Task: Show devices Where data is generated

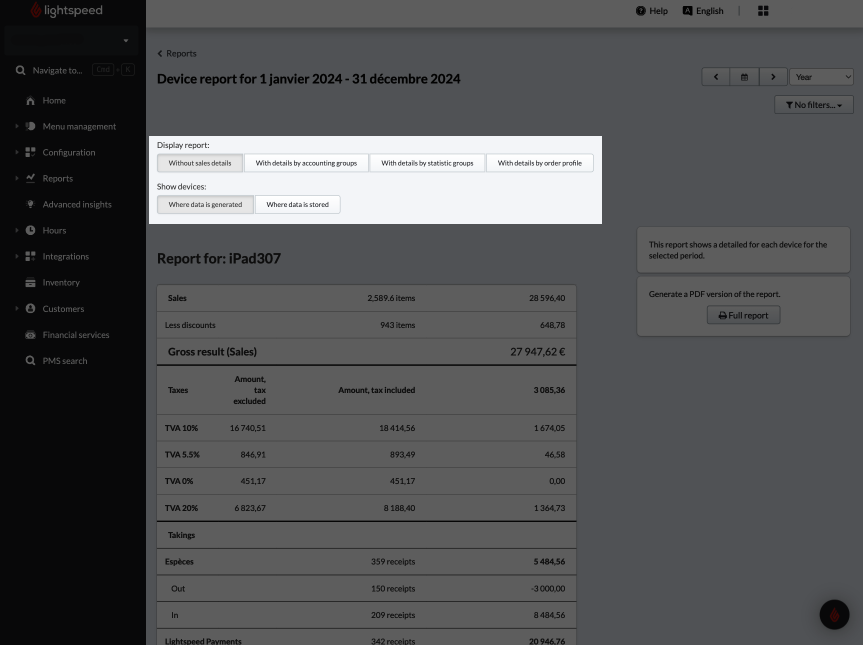Action: coord(205,204)
